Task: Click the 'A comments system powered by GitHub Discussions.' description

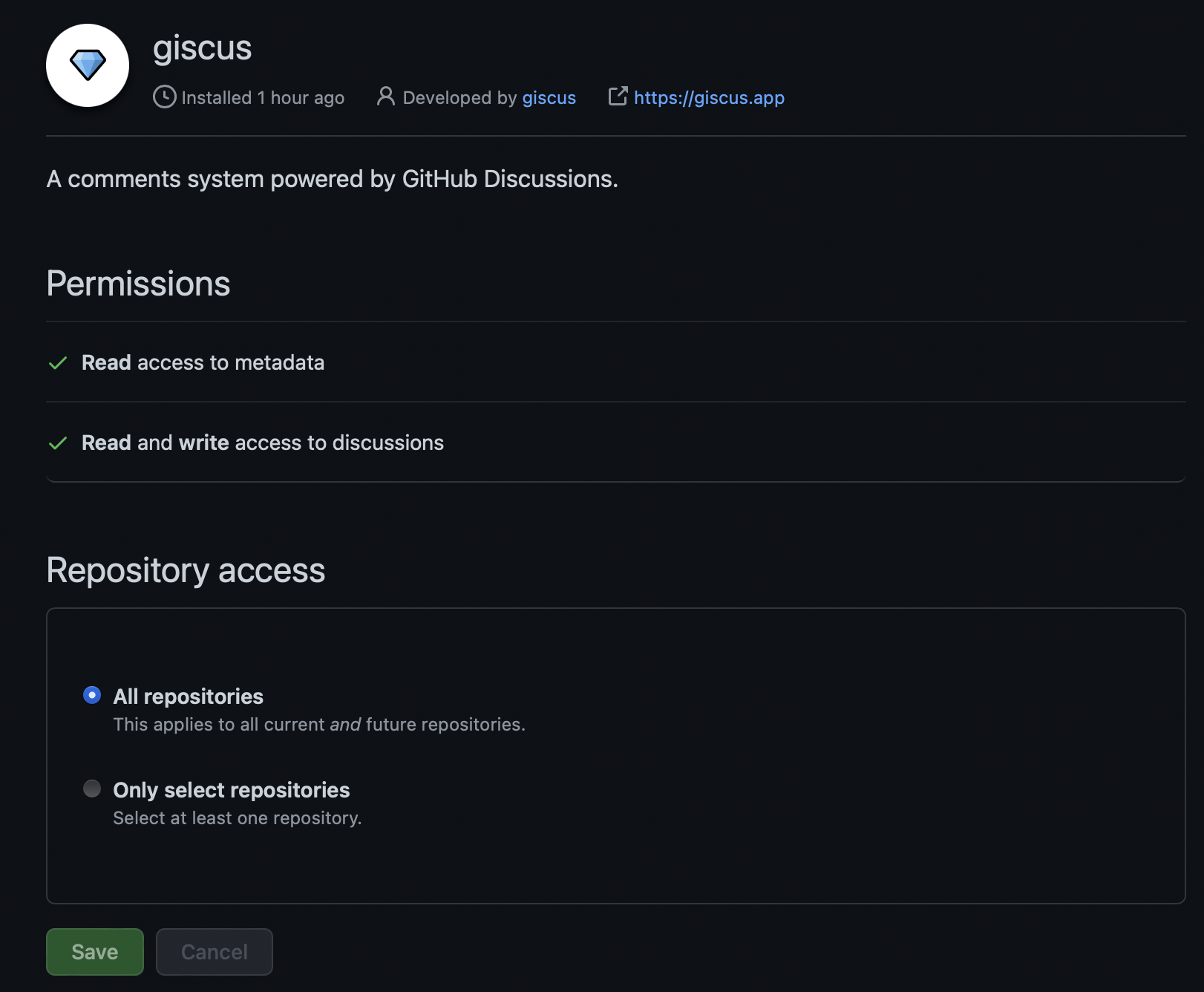Action: tap(332, 179)
